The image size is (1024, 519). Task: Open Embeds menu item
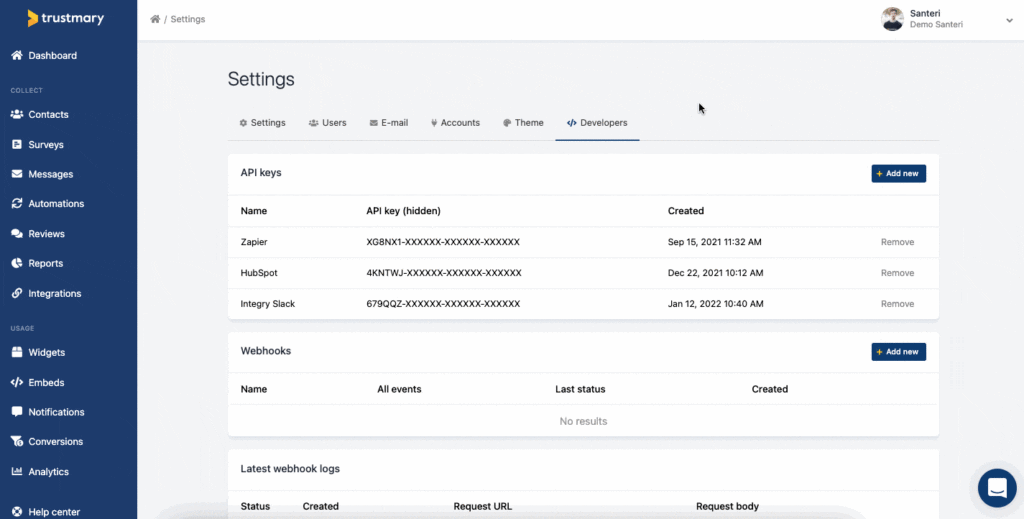click(46, 383)
